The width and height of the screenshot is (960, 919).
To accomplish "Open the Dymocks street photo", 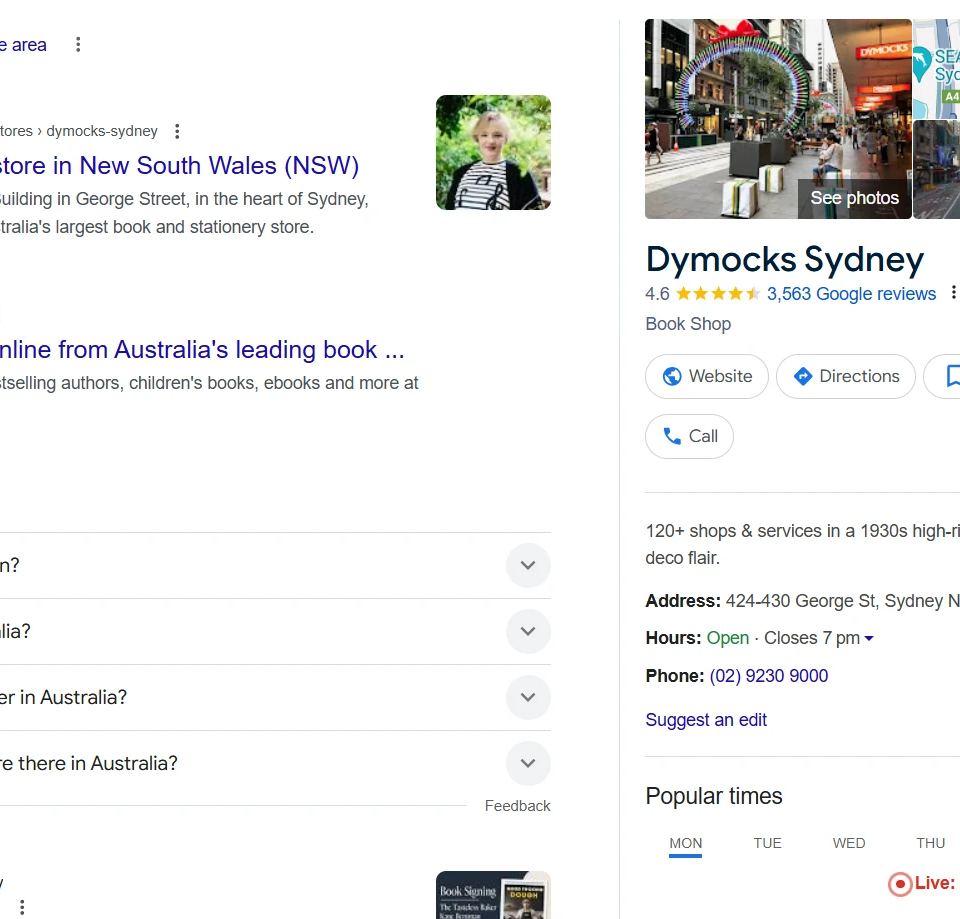I will [778, 119].
